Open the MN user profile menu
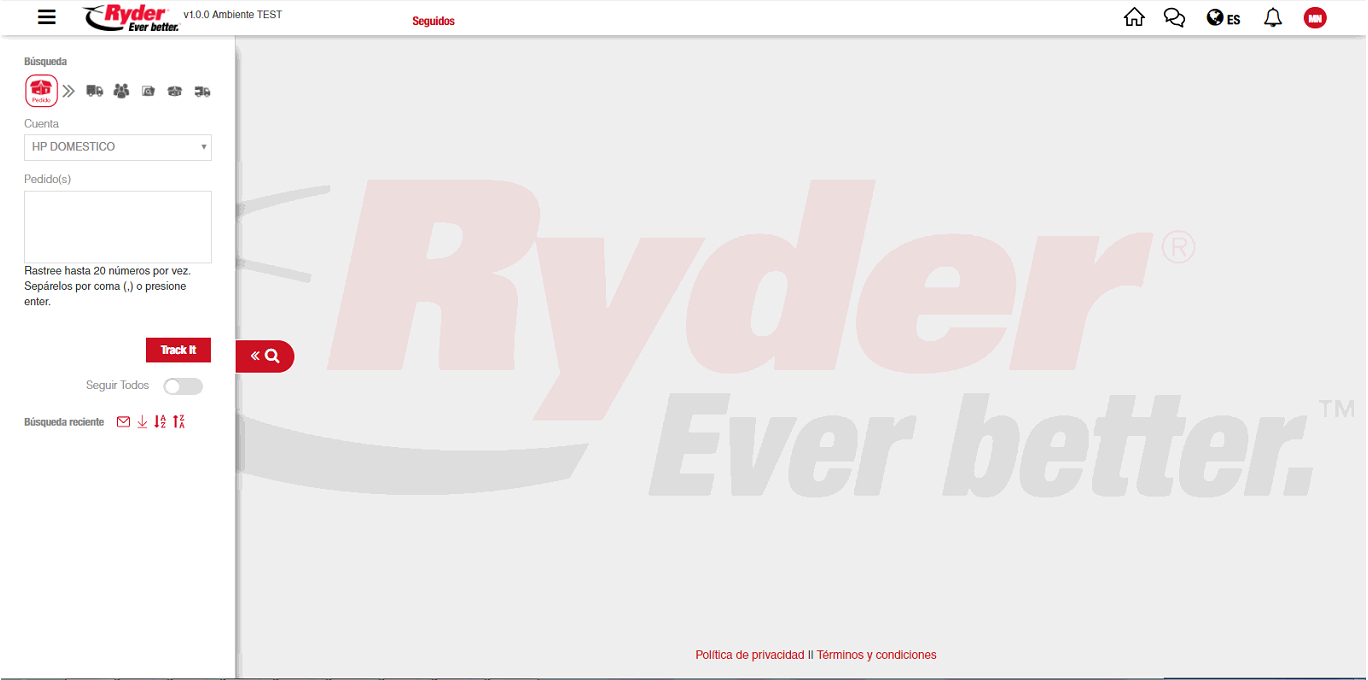1368x680 pixels. [x=1315, y=18]
